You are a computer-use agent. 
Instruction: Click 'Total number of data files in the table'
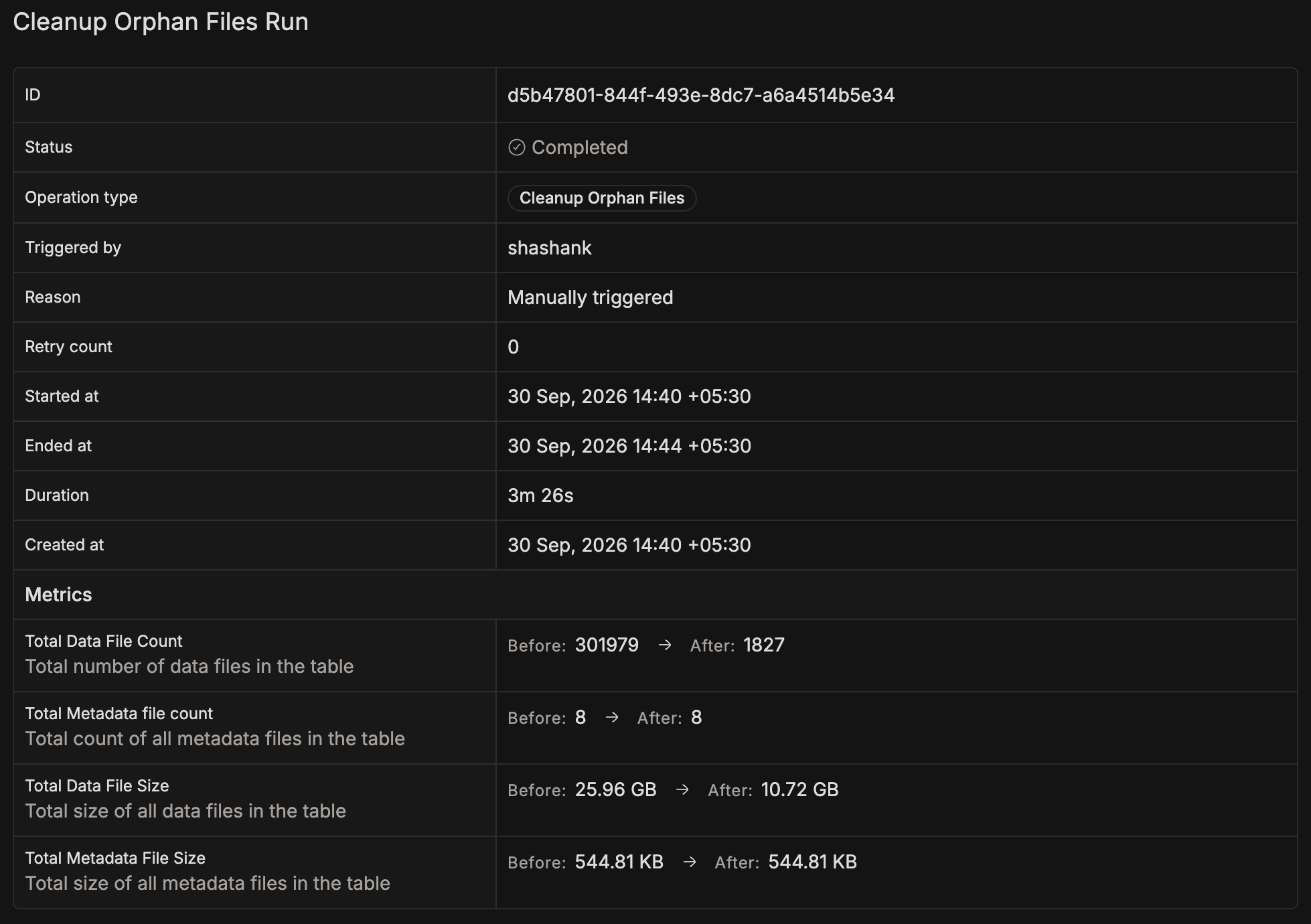click(x=189, y=667)
